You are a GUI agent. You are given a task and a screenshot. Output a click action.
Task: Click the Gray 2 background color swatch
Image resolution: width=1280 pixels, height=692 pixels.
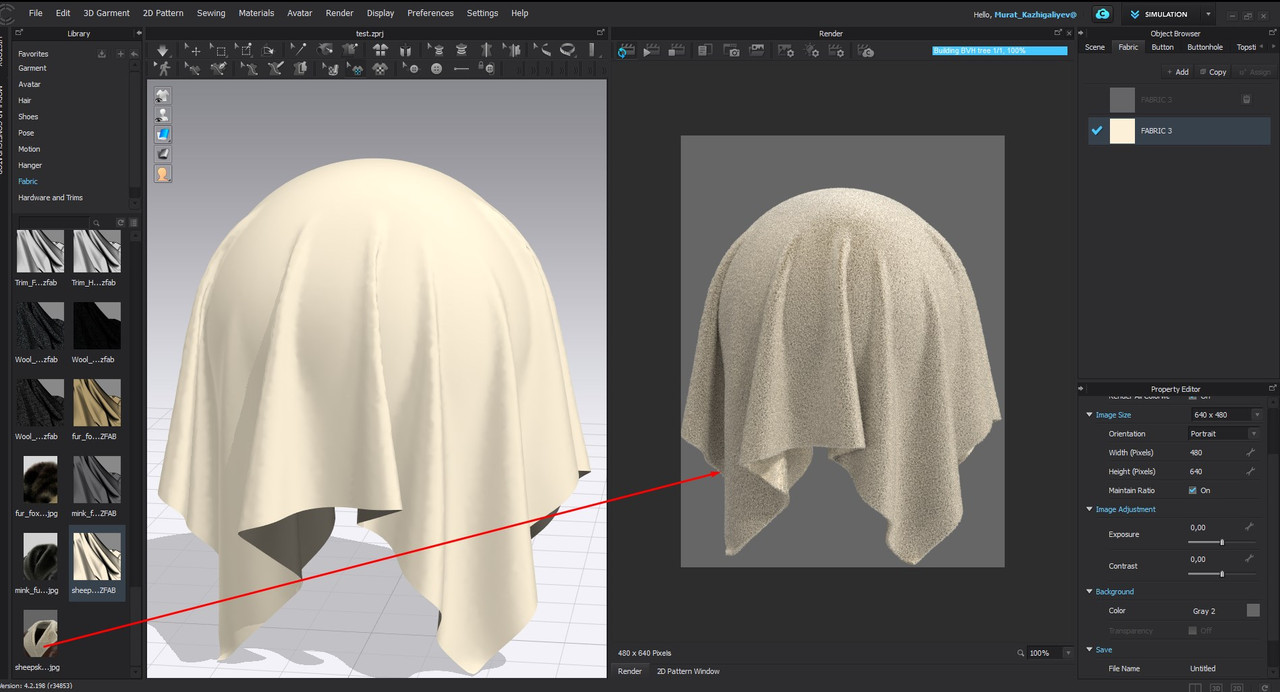(1253, 610)
